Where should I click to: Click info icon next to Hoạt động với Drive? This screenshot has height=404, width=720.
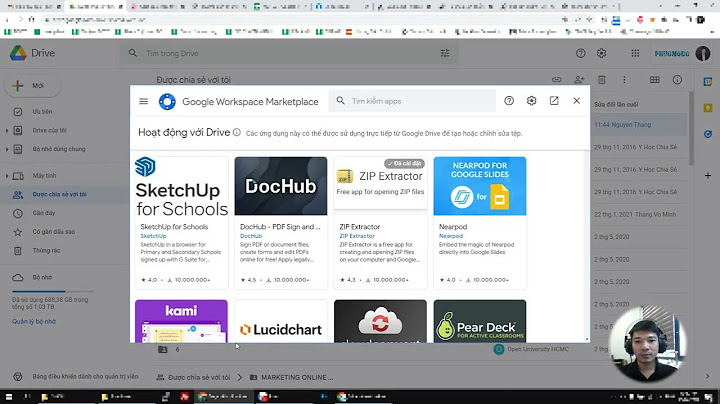point(236,133)
